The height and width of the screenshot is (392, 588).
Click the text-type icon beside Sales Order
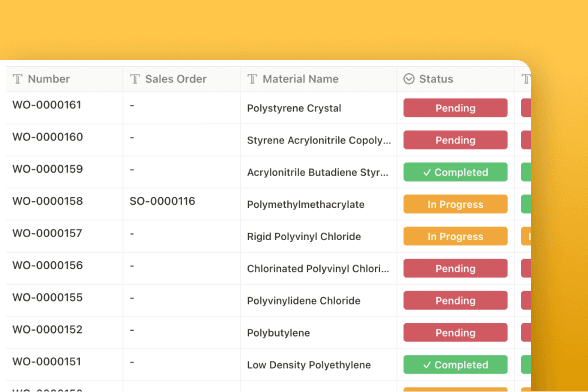(135, 79)
